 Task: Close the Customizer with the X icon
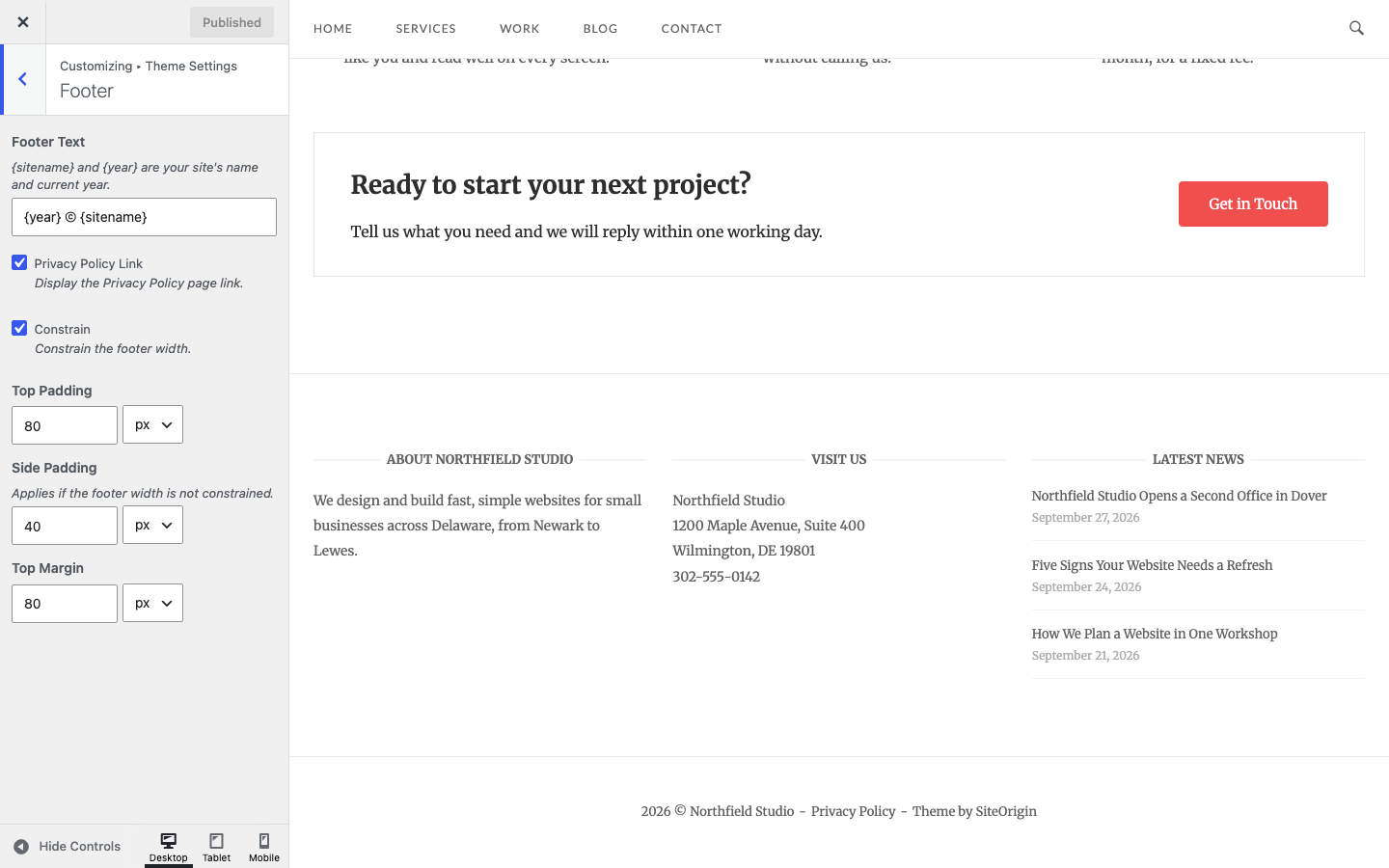click(x=23, y=22)
